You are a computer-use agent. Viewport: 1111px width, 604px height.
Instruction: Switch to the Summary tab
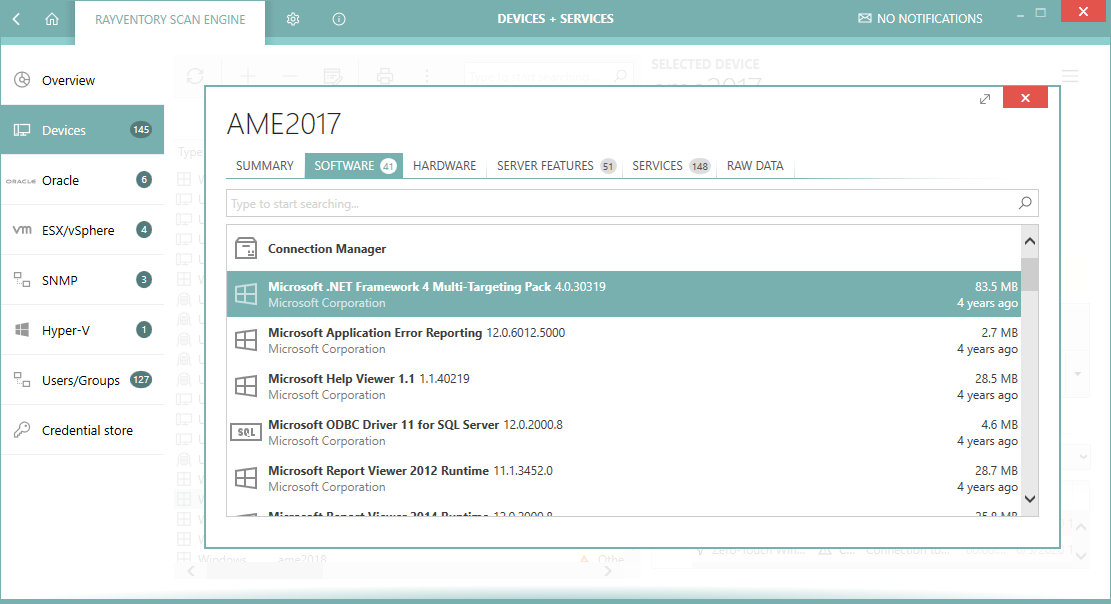point(265,166)
